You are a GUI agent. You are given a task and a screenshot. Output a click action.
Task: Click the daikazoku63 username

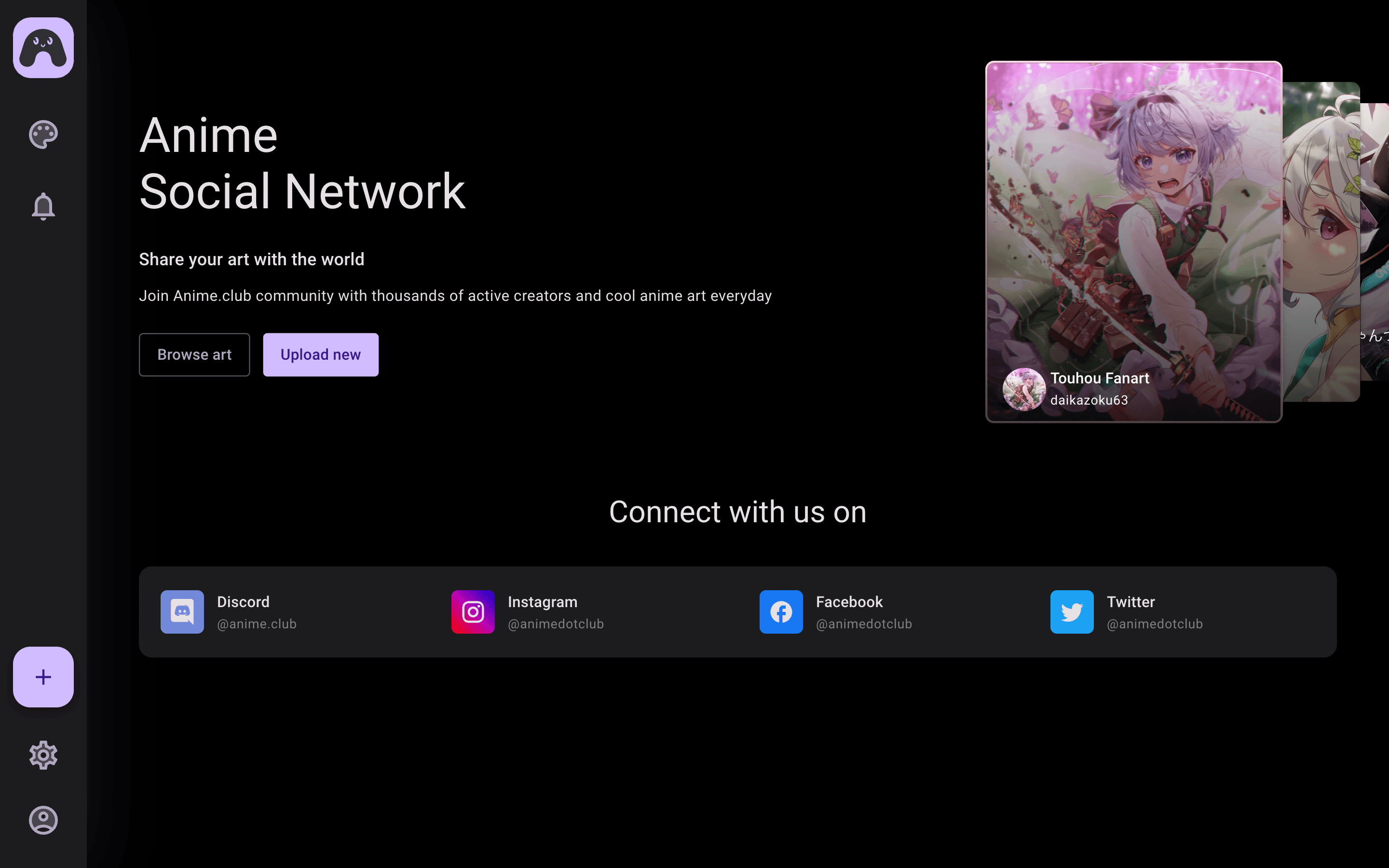tap(1089, 400)
